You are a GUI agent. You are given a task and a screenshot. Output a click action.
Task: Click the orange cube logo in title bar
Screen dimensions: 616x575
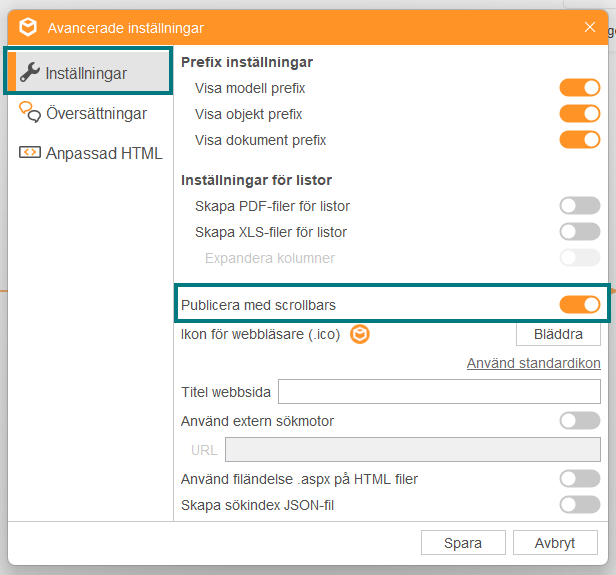click(28, 27)
